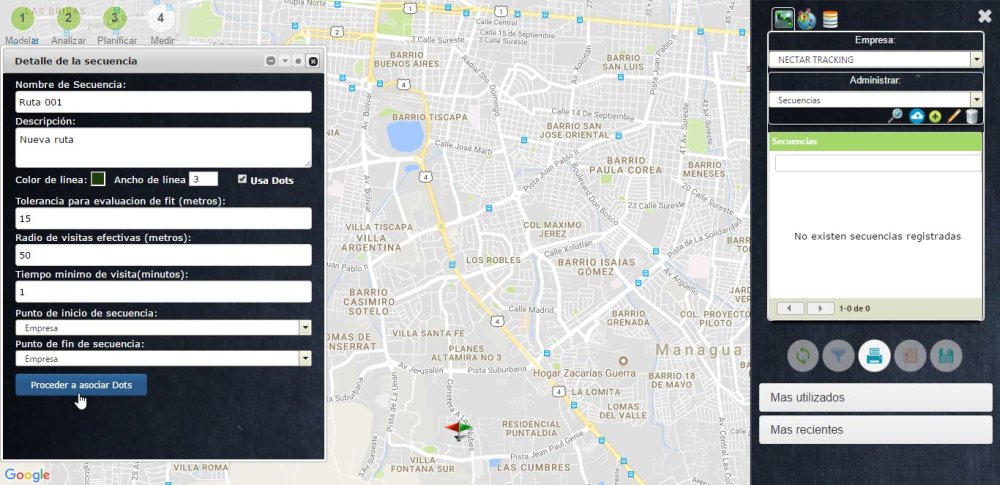Close the right side panel with X
The width and height of the screenshot is (1000, 485).
[x=985, y=17]
